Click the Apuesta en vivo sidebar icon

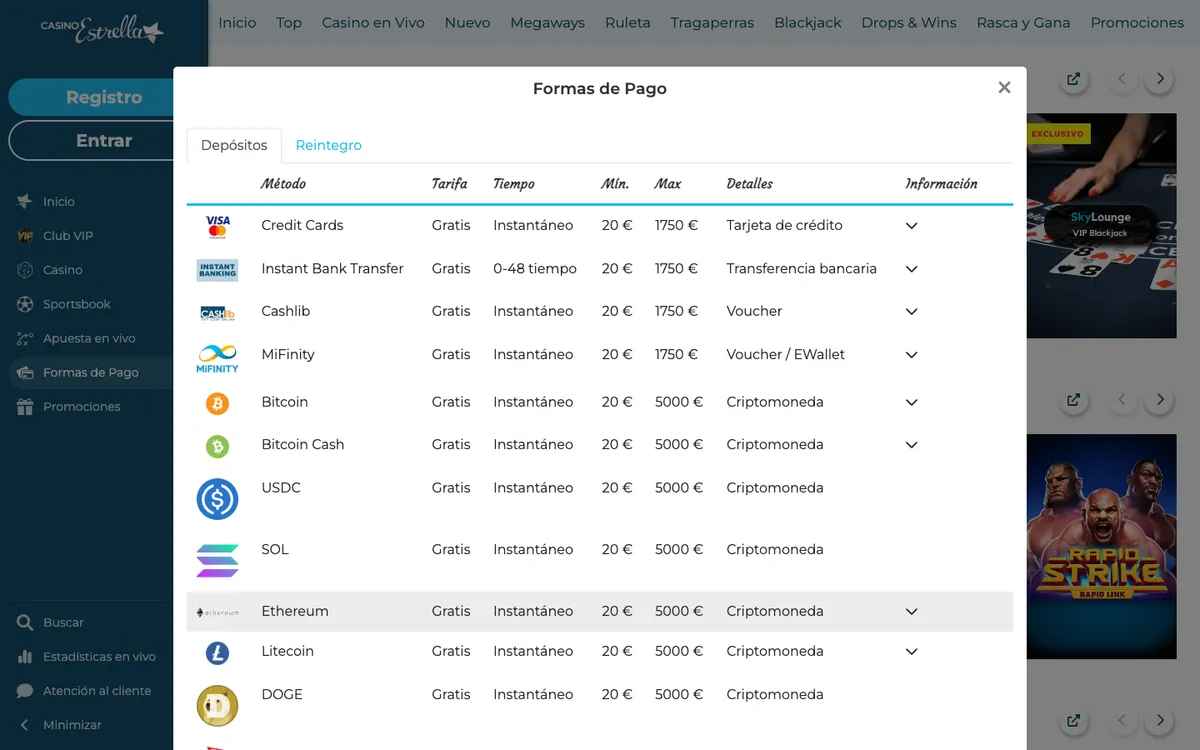[x=25, y=338]
